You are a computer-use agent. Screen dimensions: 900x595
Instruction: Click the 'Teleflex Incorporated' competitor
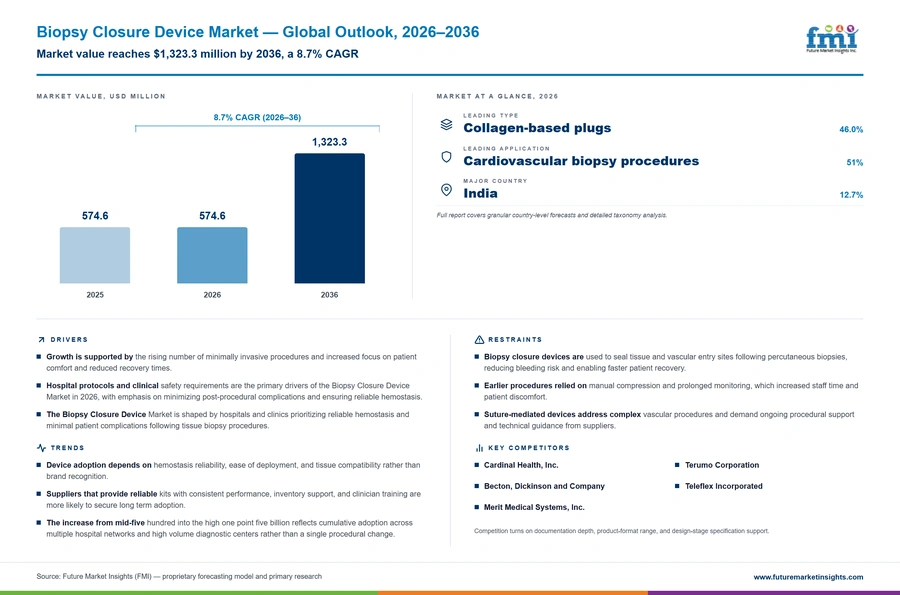[724, 486]
